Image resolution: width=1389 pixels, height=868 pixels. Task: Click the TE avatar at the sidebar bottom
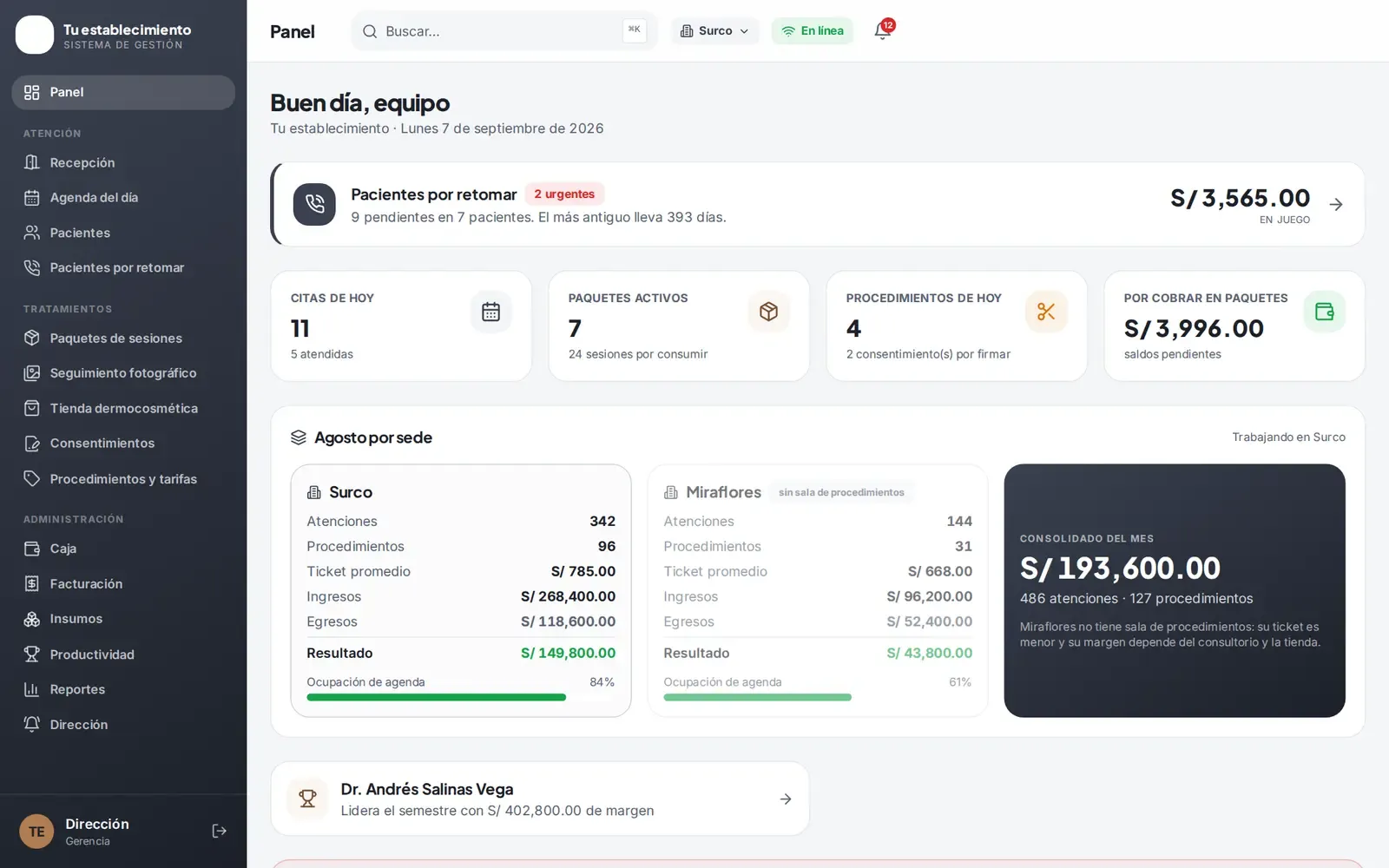[36, 832]
